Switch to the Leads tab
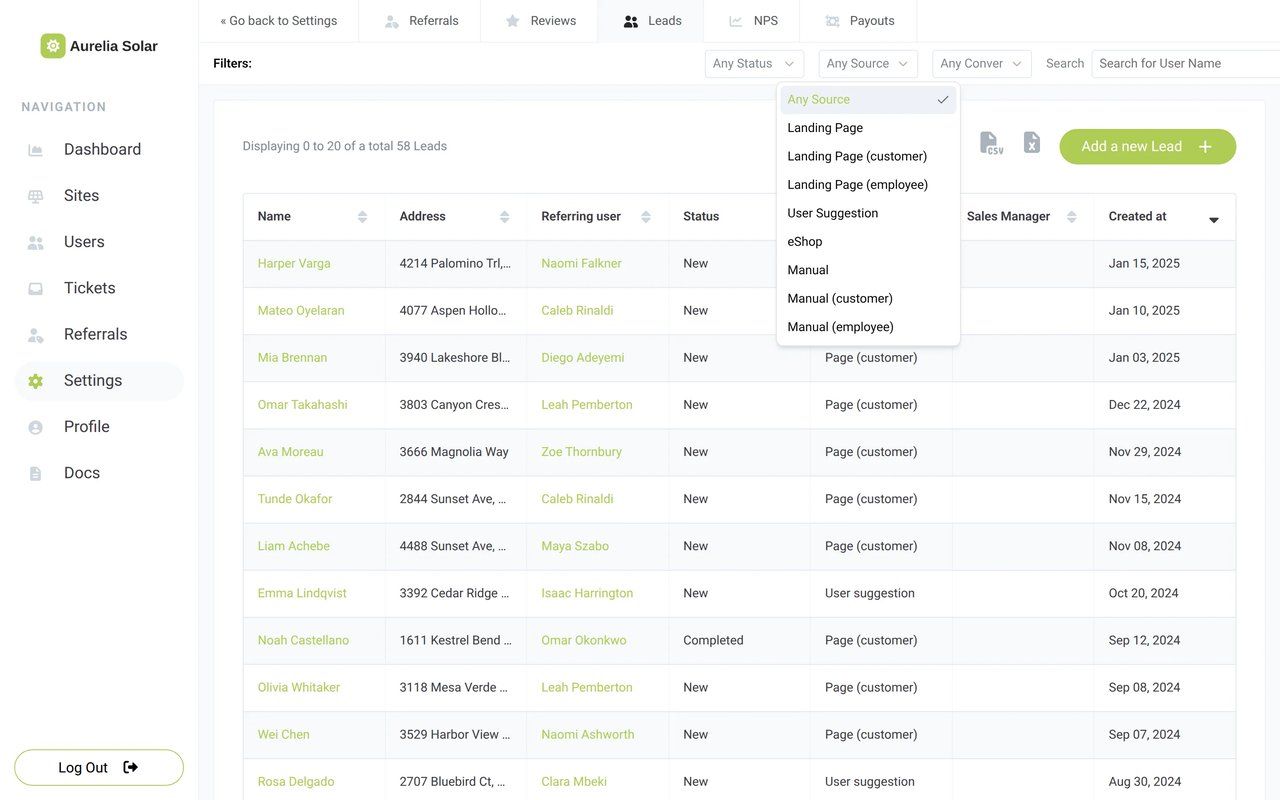The width and height of the screenshot is (1280, 800). click(651, 21)
